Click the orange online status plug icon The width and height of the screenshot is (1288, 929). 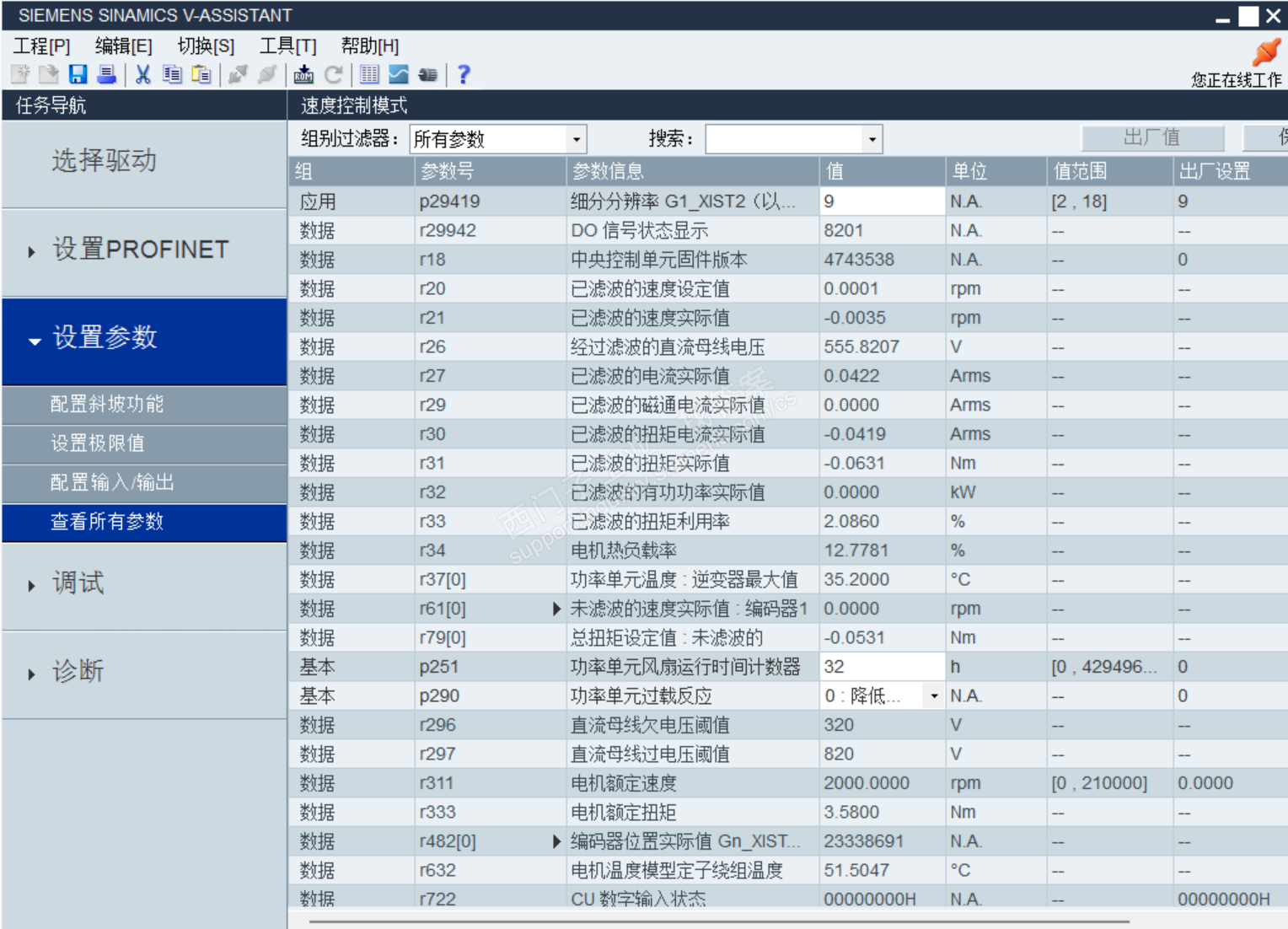click(x=1265, y=52)
